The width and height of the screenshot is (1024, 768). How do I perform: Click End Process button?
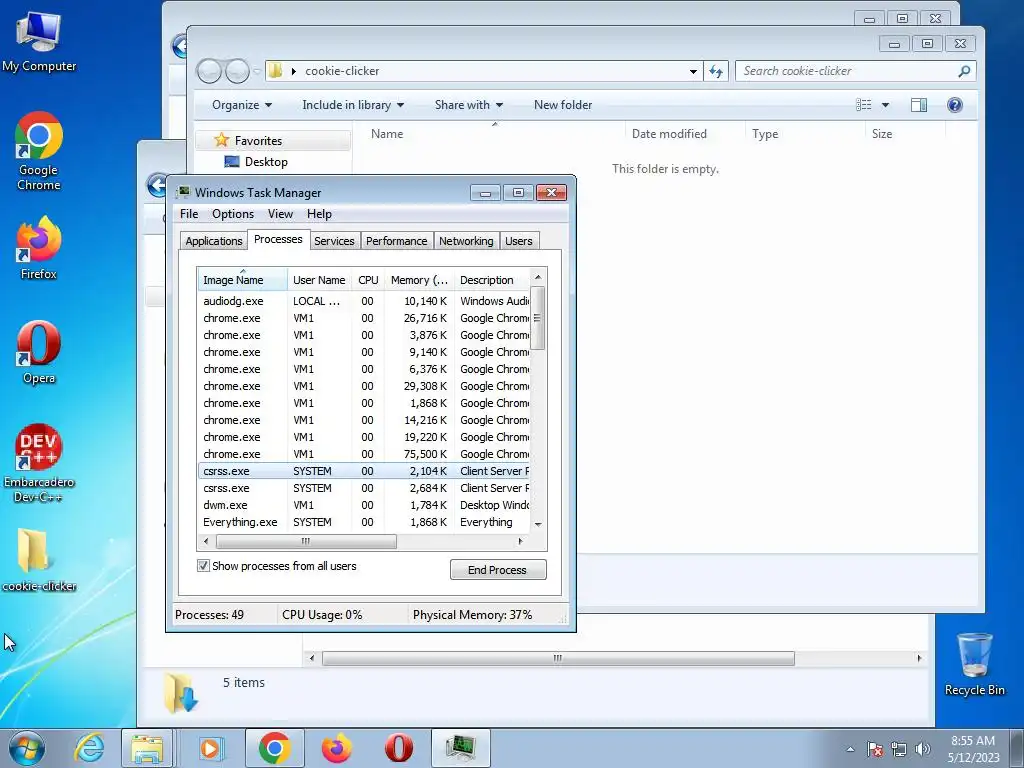click(x=498, y=570)
